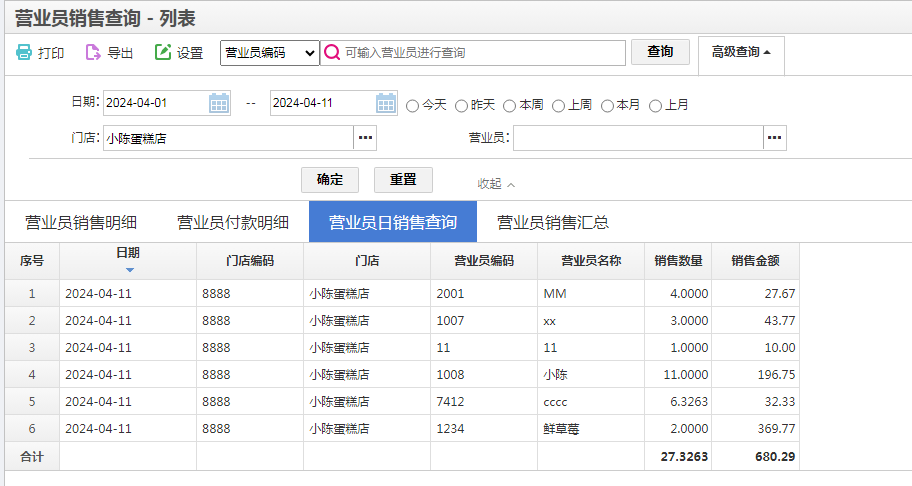
Task: Click the 销售数量 cell 6.3263
Action: 678,402
